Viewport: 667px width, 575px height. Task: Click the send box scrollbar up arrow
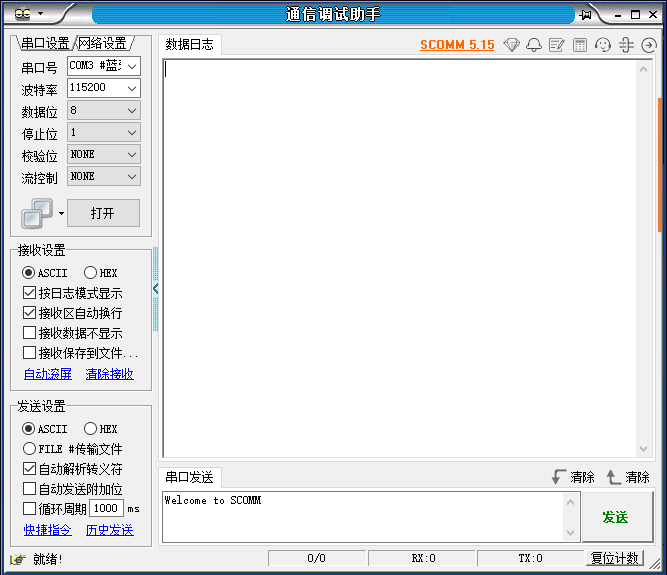571,502
